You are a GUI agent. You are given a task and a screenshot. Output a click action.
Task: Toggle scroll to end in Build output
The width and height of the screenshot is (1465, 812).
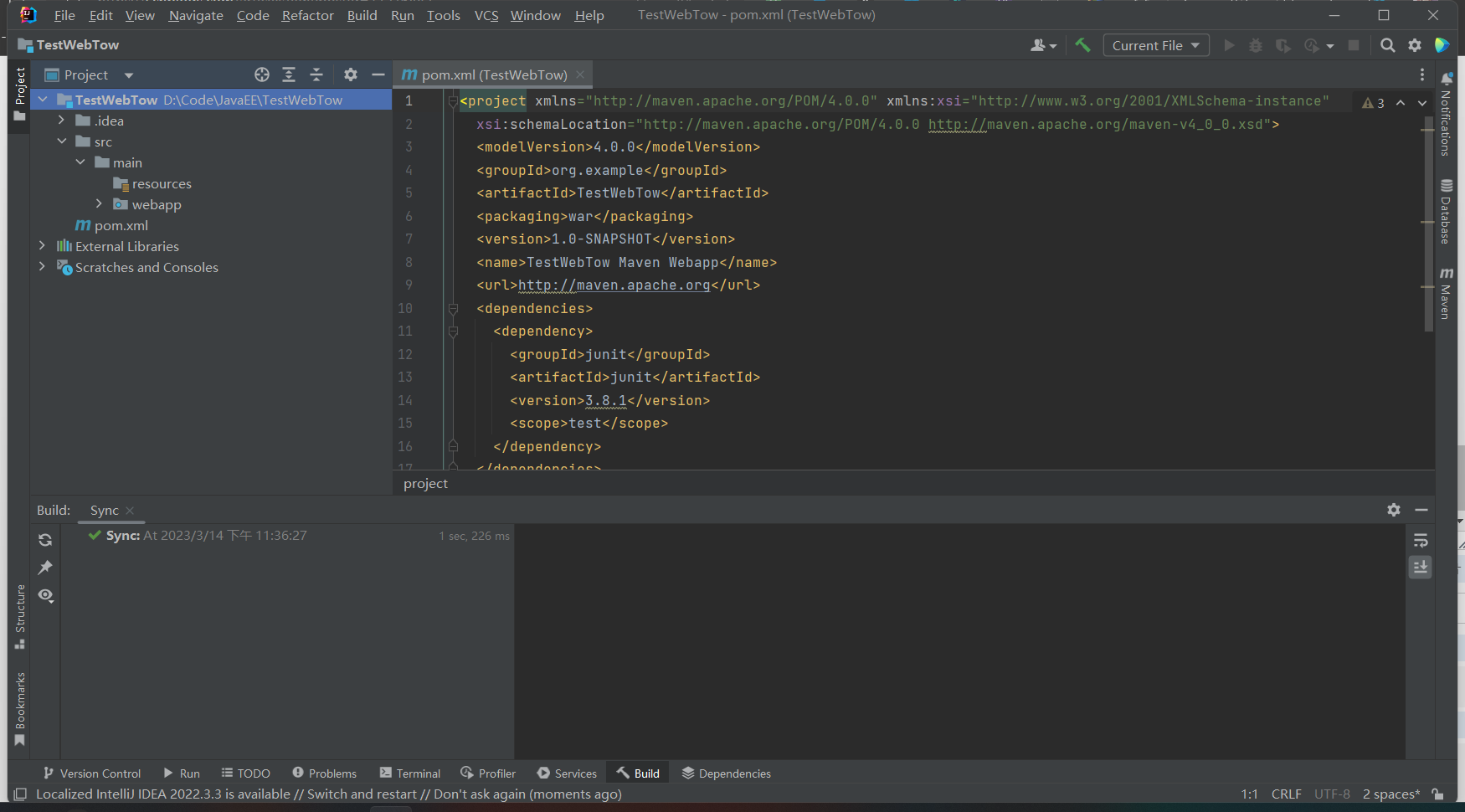point(1421,568)
